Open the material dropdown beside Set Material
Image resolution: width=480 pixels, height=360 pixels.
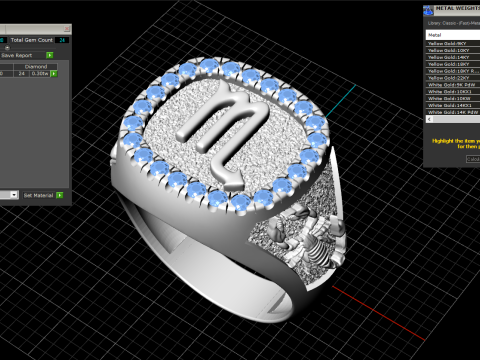[x=14, y=195]
